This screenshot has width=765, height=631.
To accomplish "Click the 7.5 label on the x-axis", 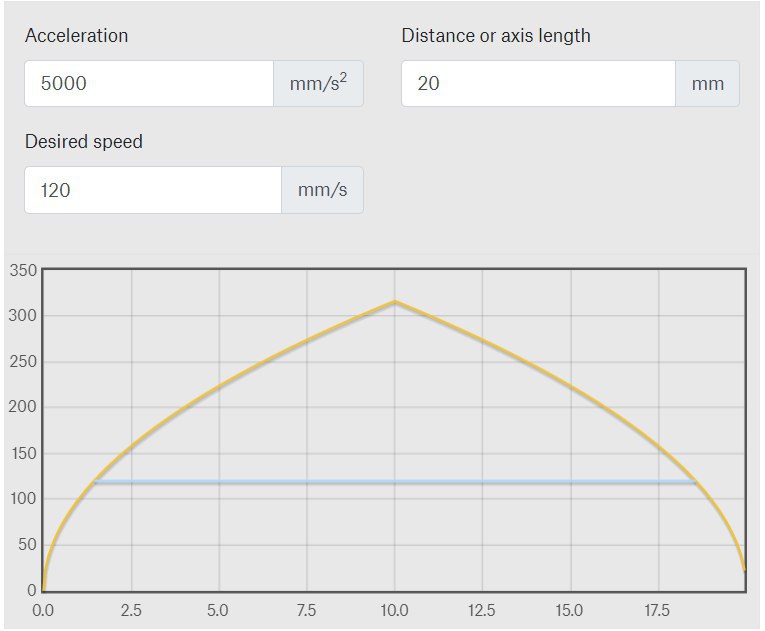I will tap(307, 611).
